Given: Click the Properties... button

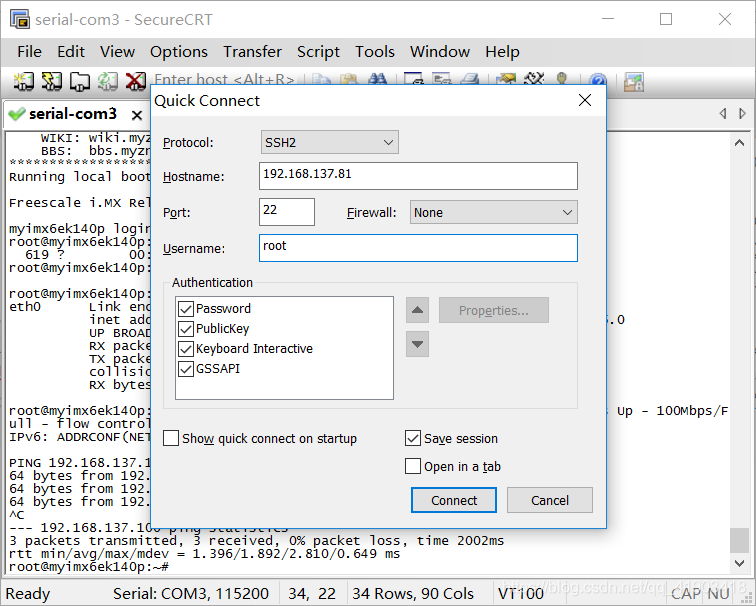Looking at the screenshot, I should [494, 310].
